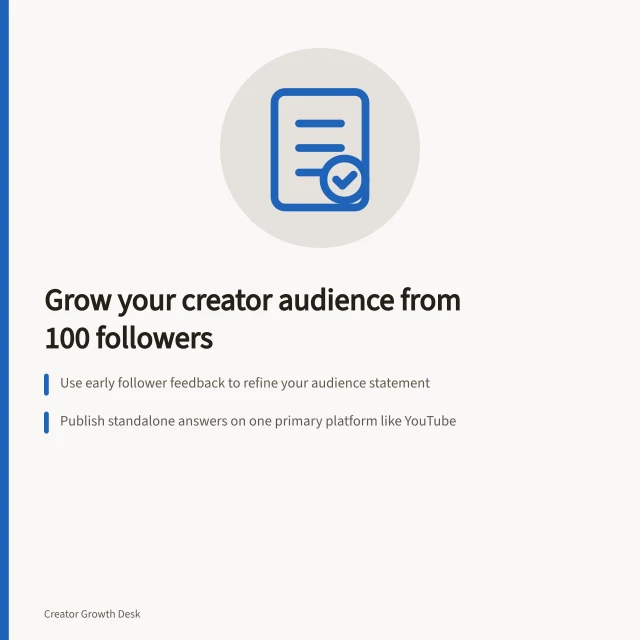Select the text "Publish standalone answers on one primary platform like YouTube"

click(x=258, y=421)
